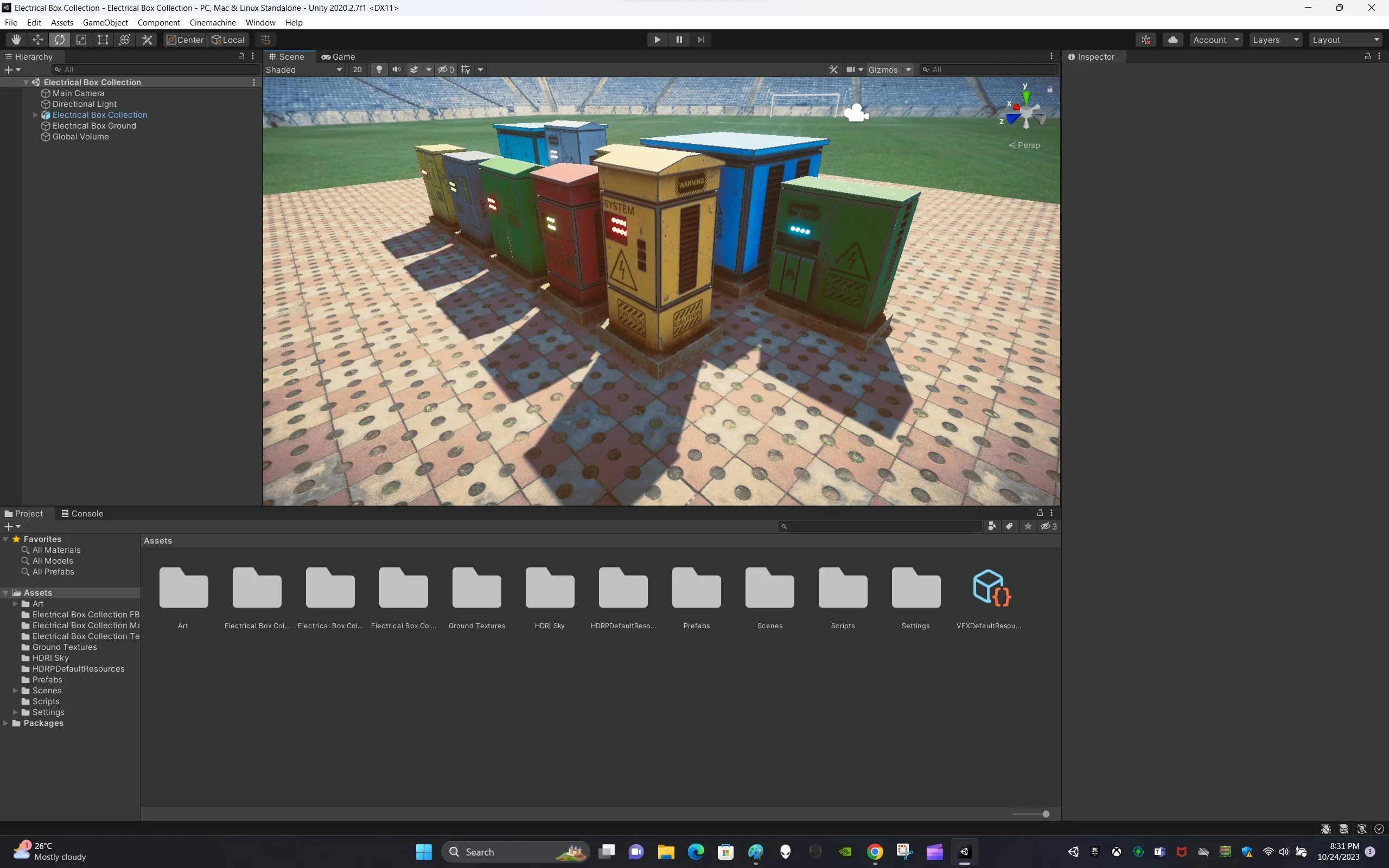
Task: Click the Project search field
Action: click(881, 526)
